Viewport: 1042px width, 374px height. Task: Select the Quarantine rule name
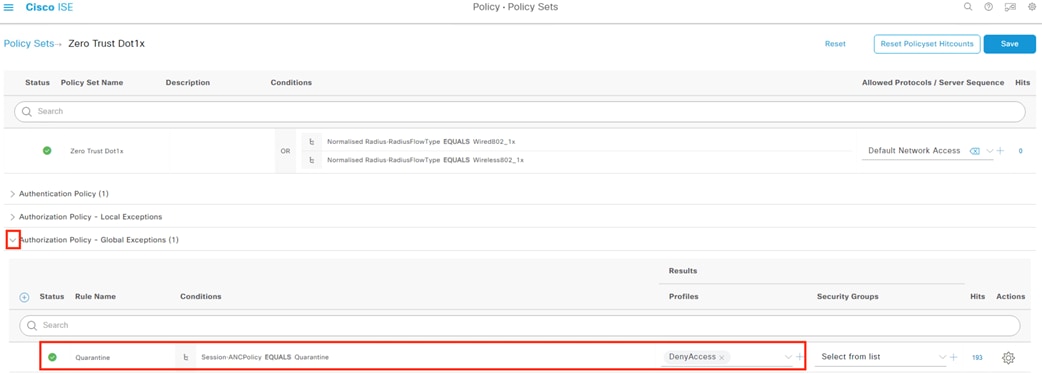[x=92, y=357]
